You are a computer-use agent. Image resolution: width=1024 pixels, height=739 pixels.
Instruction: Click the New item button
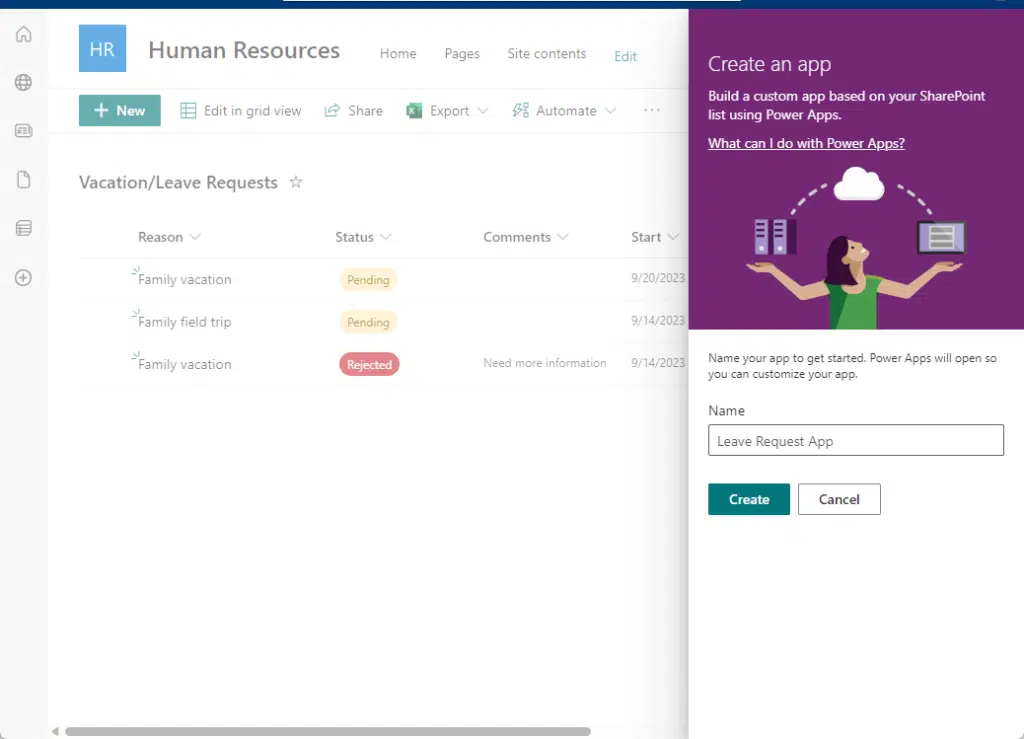tap(120, 110)
